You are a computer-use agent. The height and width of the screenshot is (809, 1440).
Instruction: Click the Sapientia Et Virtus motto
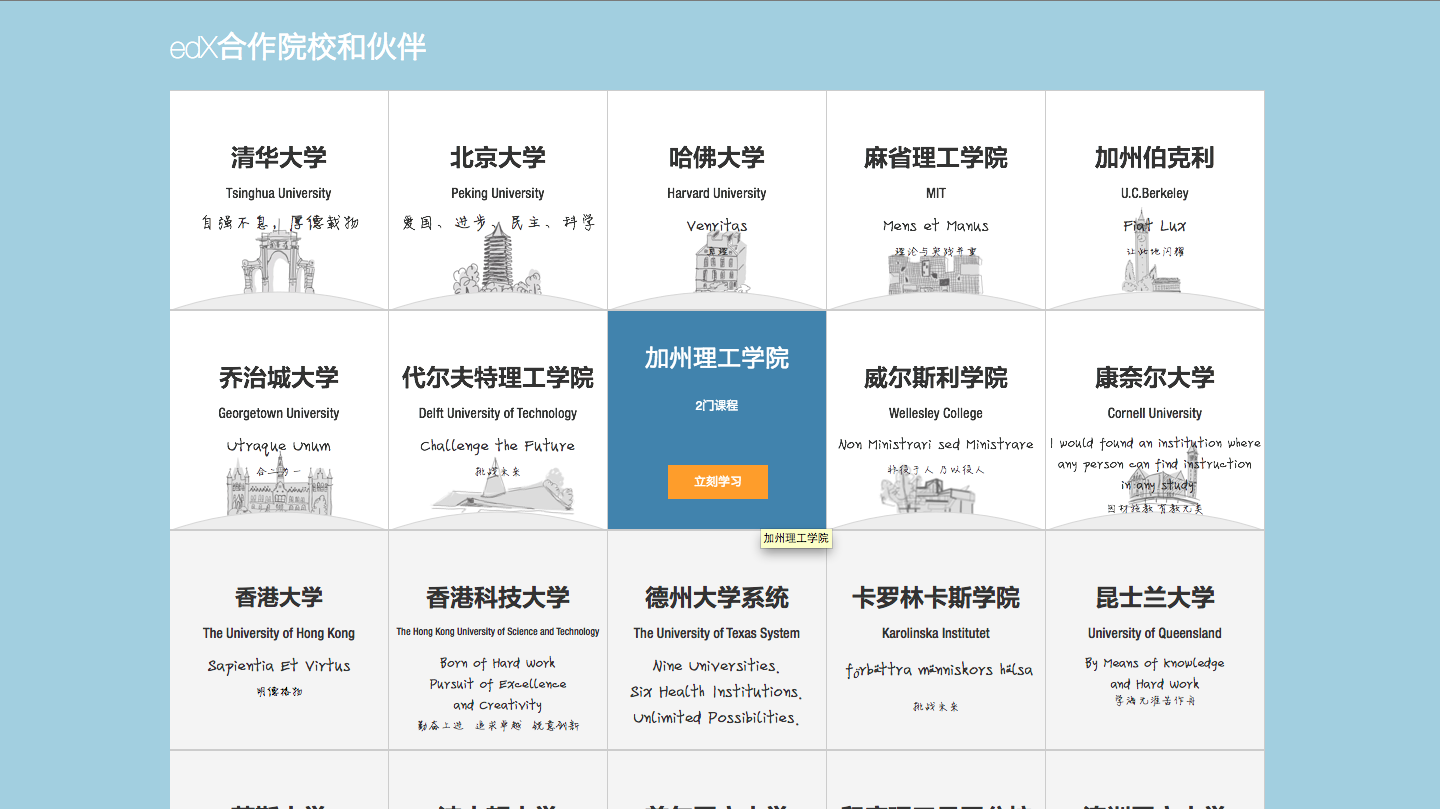pos(279,666)
